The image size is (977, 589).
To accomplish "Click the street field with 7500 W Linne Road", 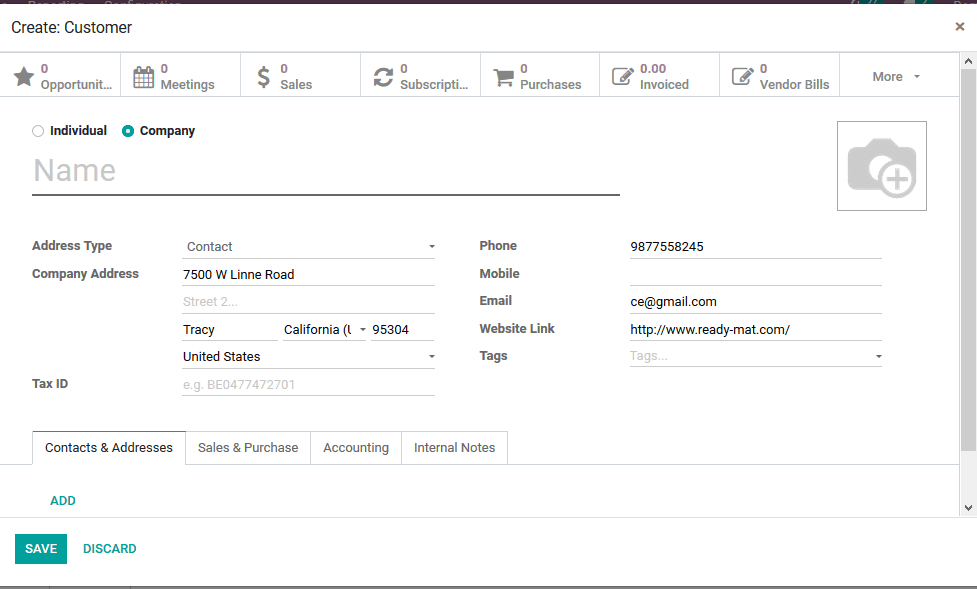I will click(308, 275).
